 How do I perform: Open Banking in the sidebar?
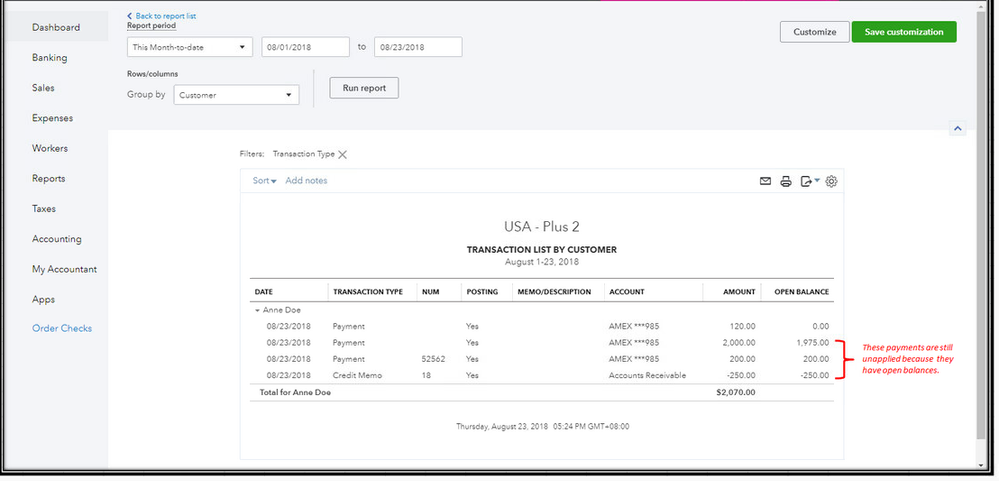50,57
